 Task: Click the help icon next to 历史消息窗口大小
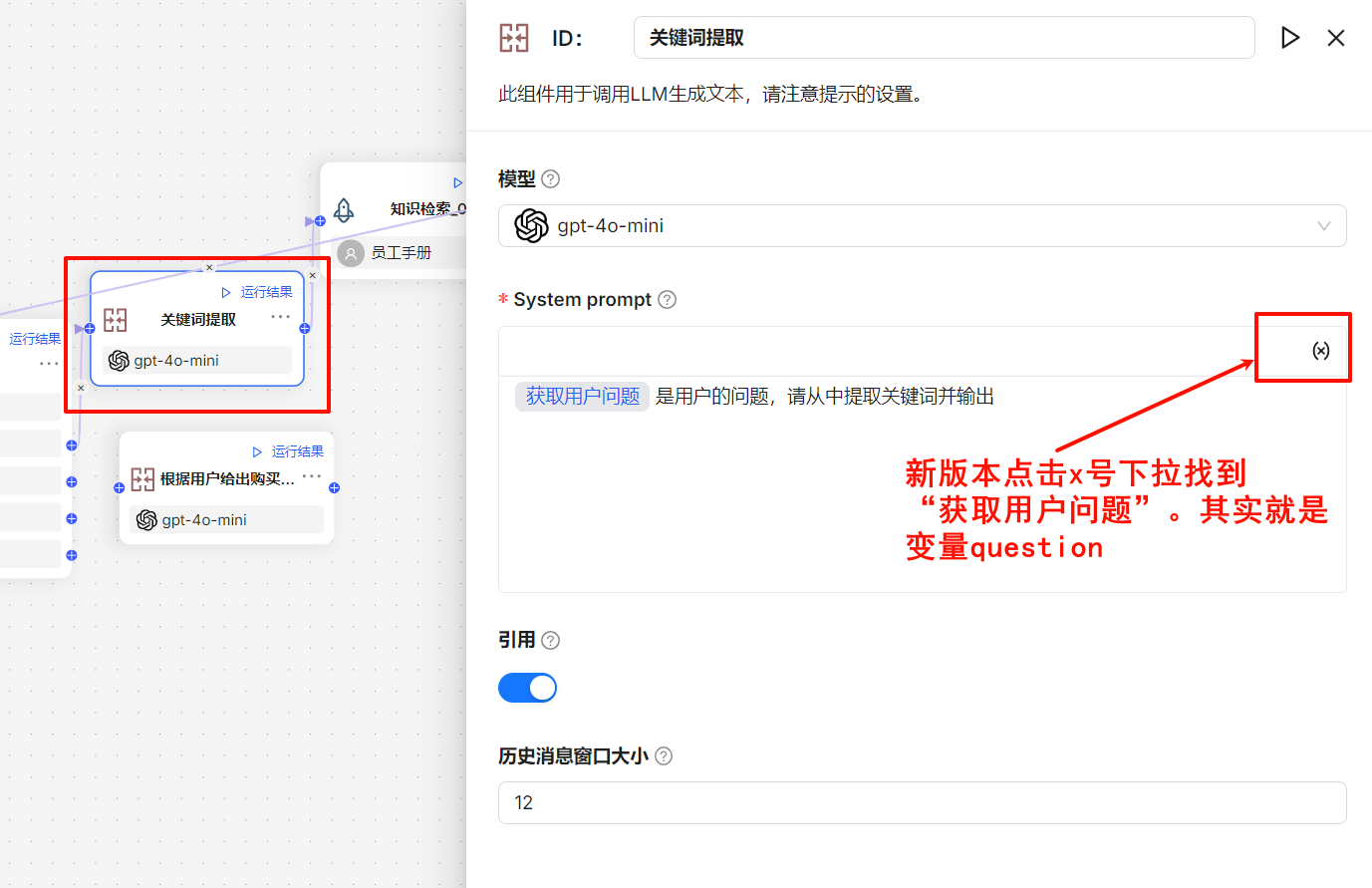664,756
